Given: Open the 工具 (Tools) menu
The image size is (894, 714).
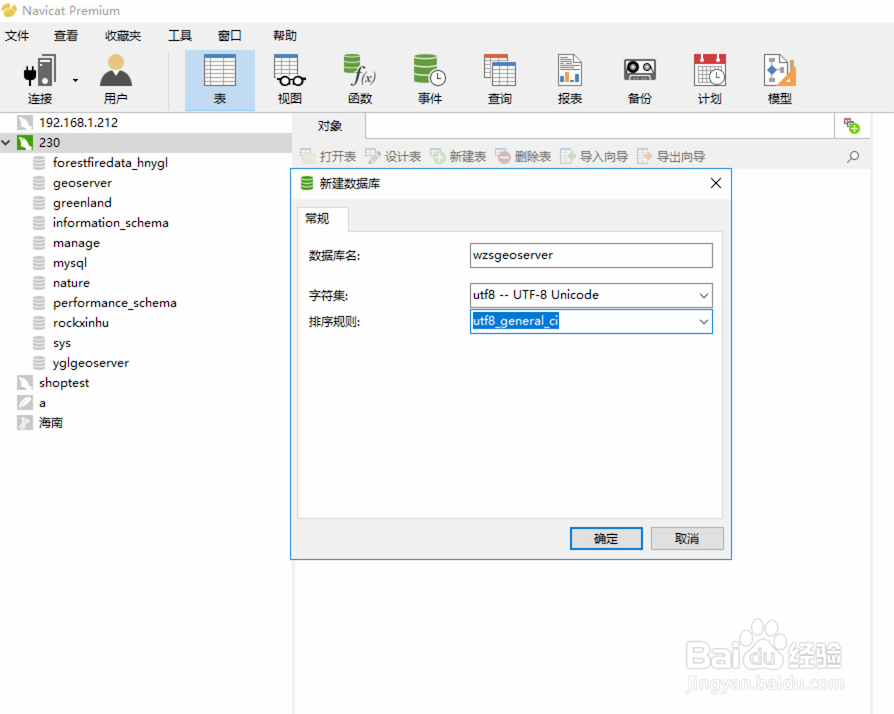Looking at the screenshot, I should 180,35.
